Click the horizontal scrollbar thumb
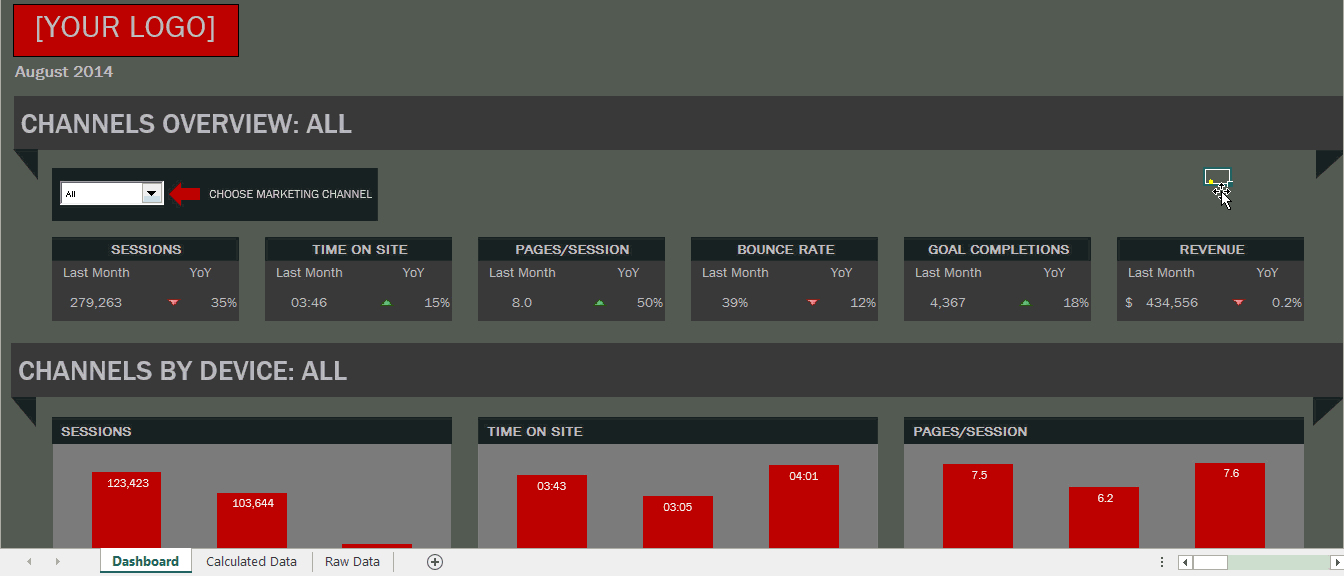The width and height of the screenshot is (1344, 576). 1210,562
